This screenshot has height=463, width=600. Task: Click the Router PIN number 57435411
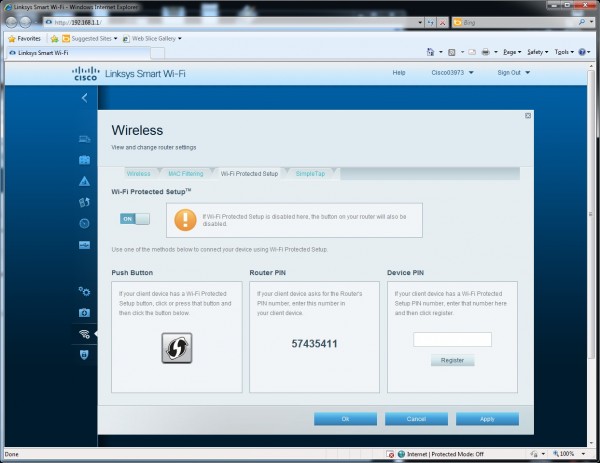pos(315,344)
